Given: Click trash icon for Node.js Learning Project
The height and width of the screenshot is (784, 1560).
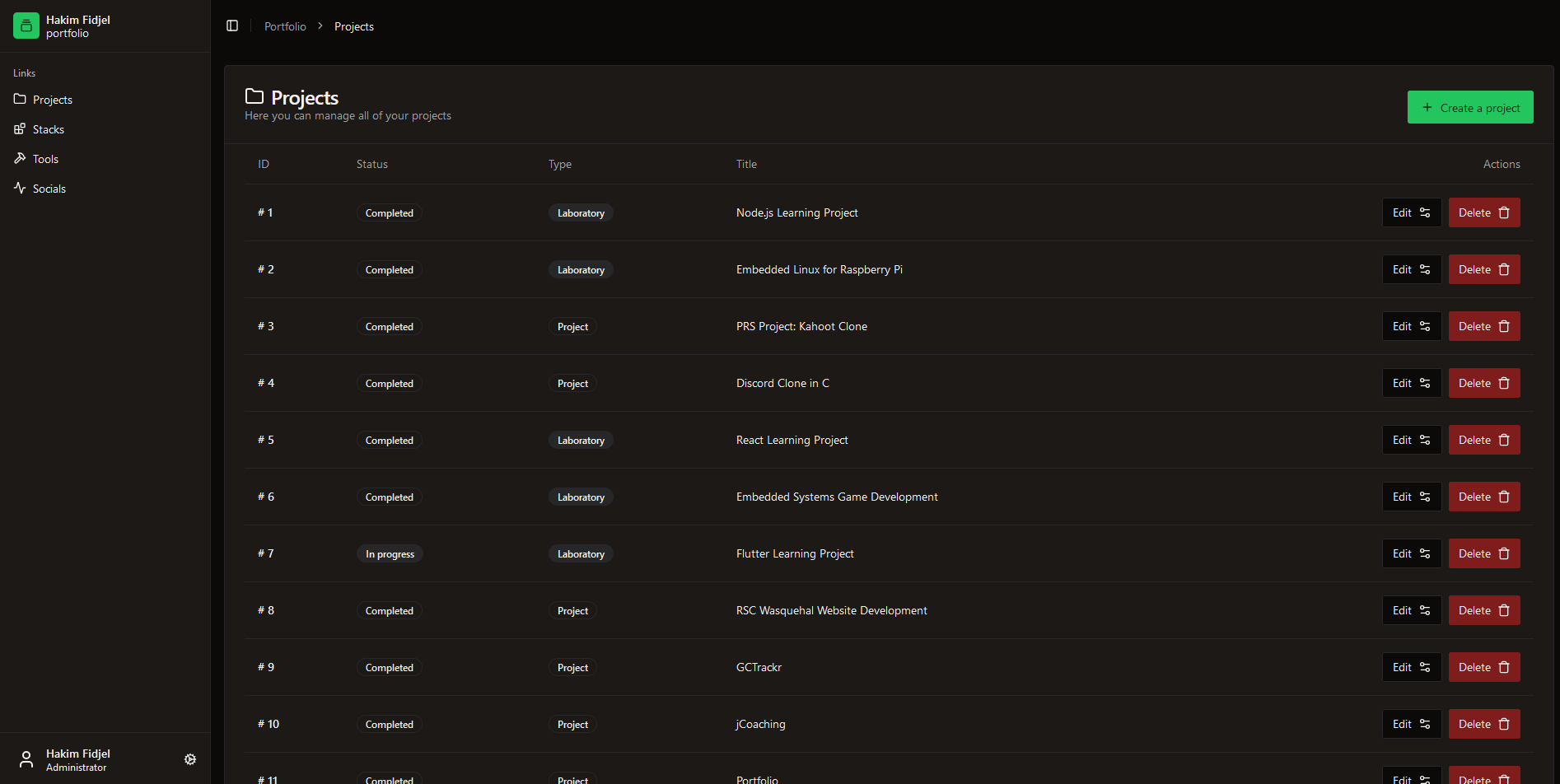Looking at the screenshot, I should (1504, 212).
